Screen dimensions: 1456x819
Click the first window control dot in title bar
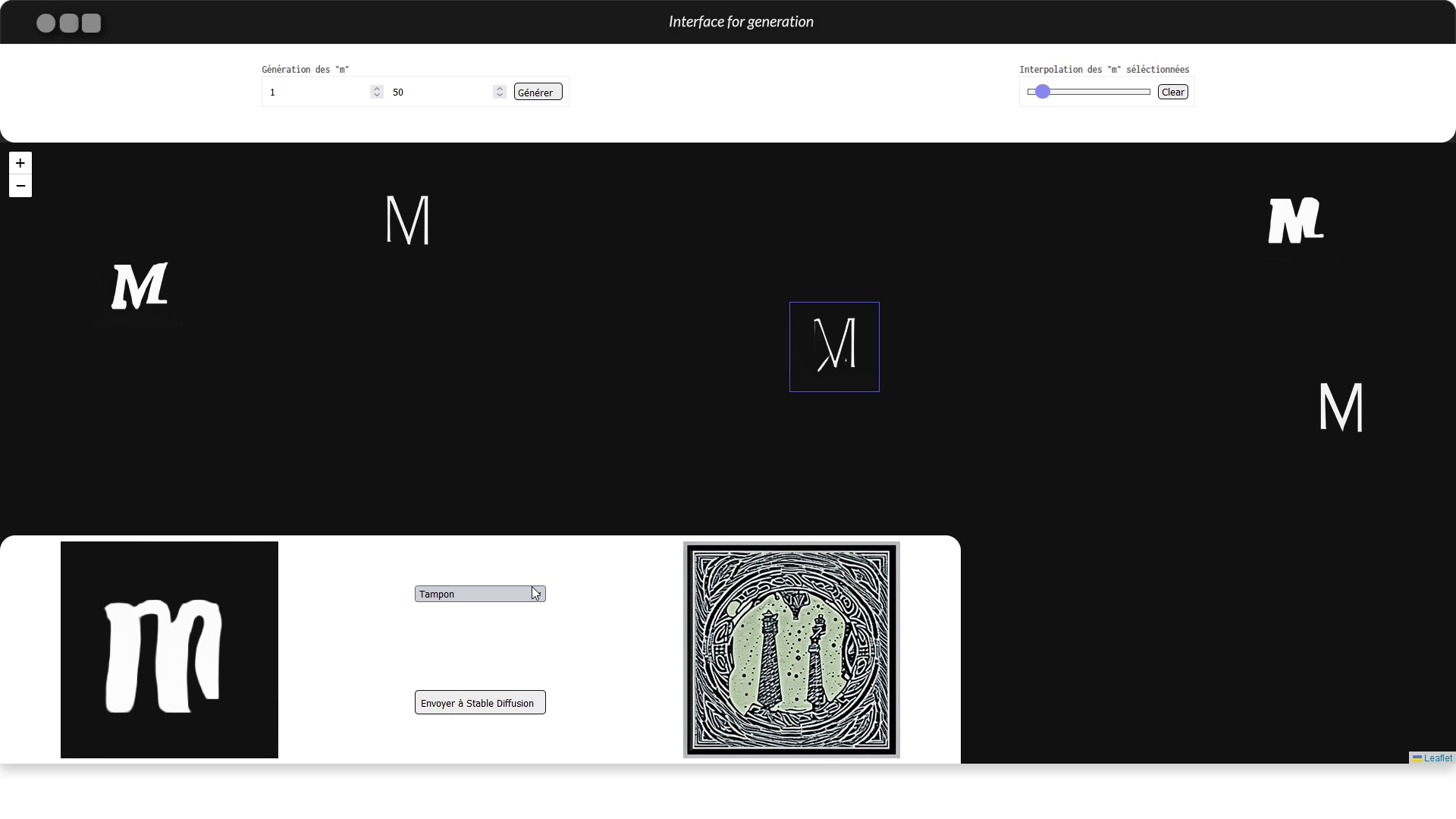(45, 23)
